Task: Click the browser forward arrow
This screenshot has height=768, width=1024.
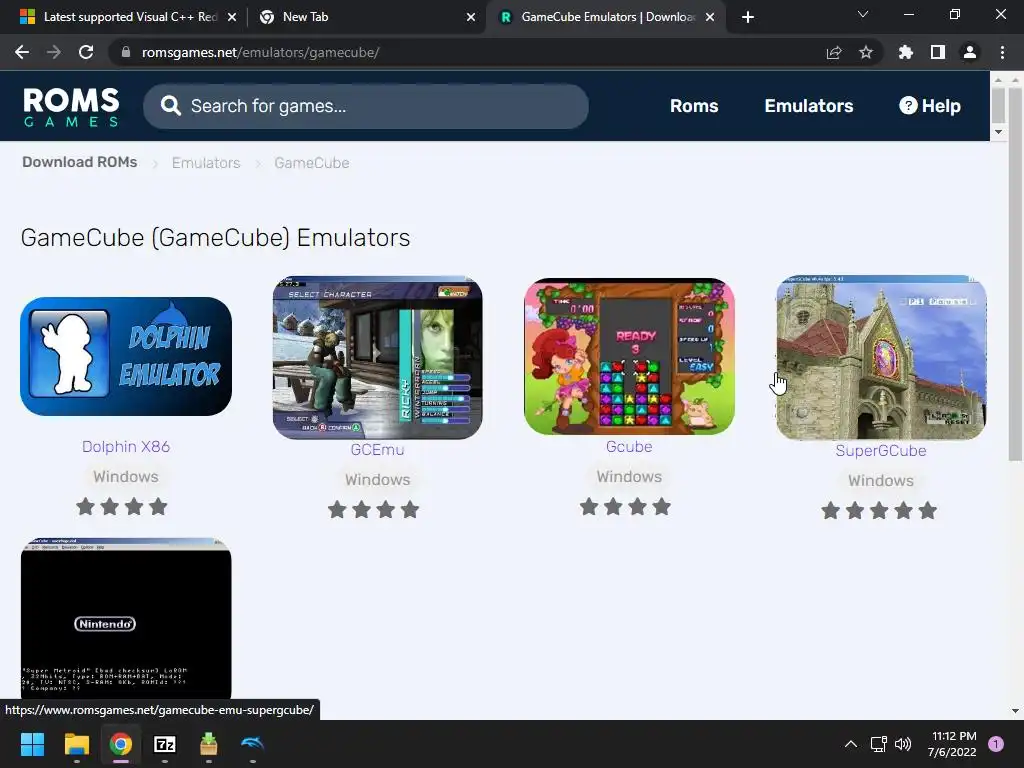Action: [x=54, y=52]
